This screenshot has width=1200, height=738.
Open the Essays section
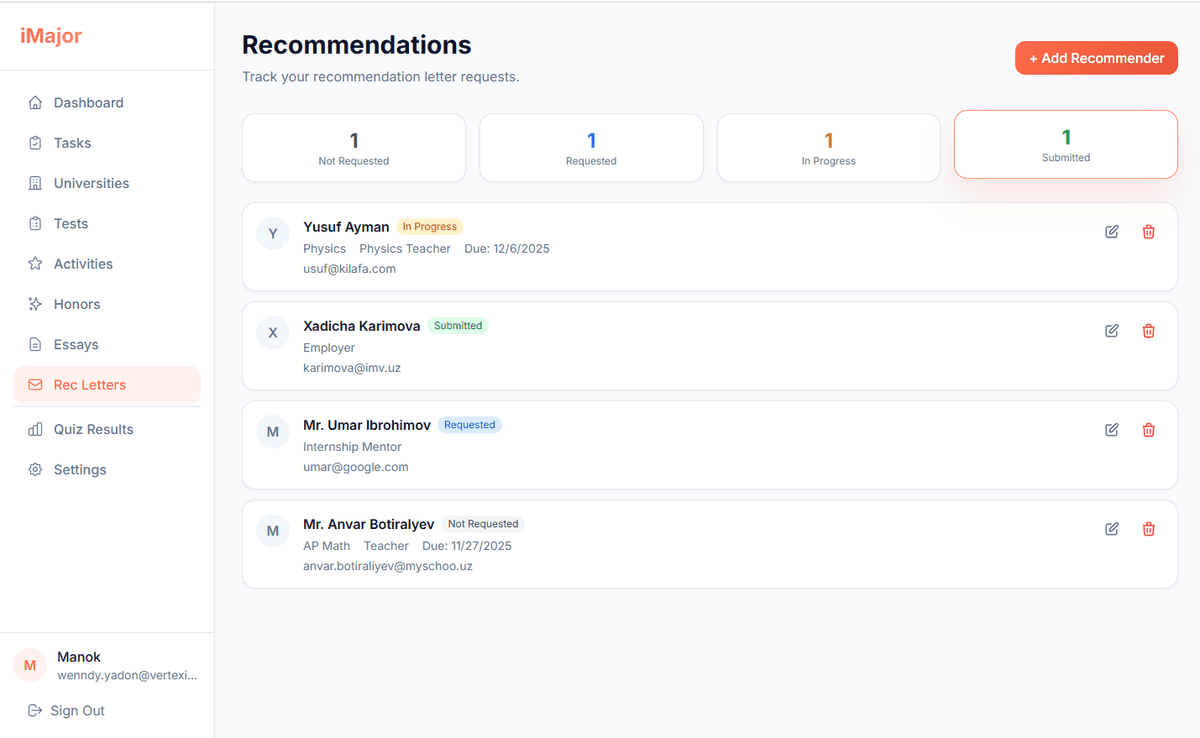[76, 345]
